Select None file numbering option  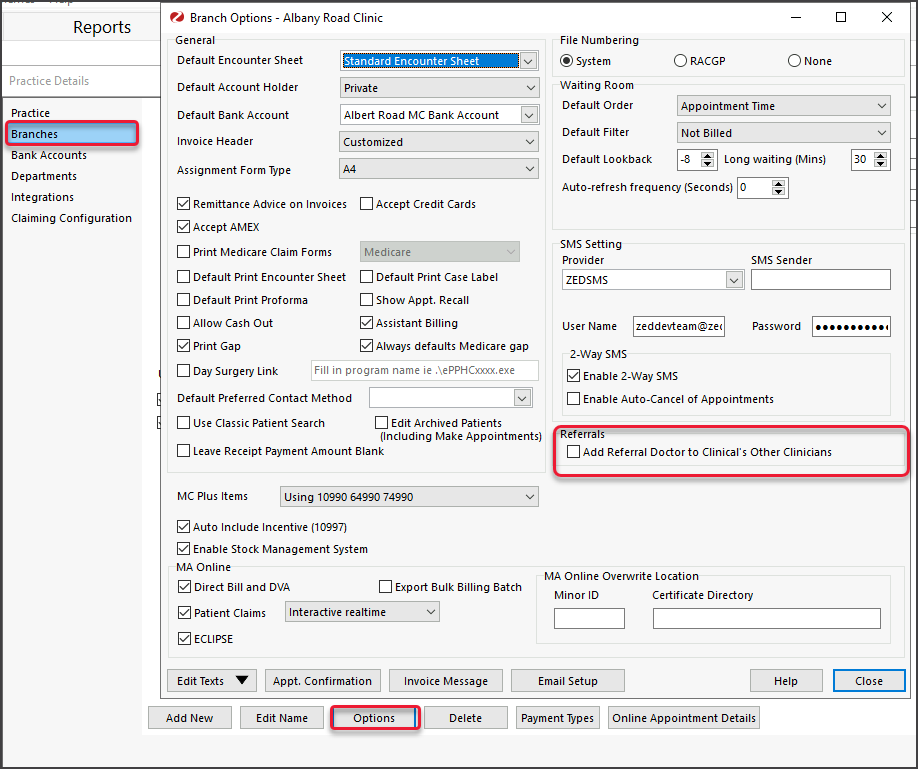794,61
